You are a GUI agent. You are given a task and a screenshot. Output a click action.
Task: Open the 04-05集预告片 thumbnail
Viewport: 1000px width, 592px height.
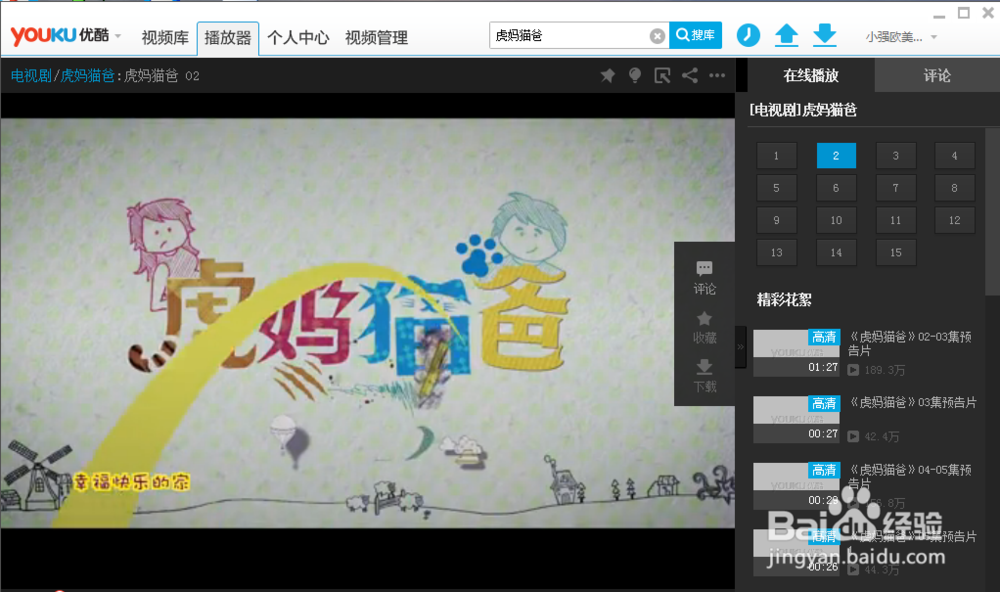[x=796, y=485]
